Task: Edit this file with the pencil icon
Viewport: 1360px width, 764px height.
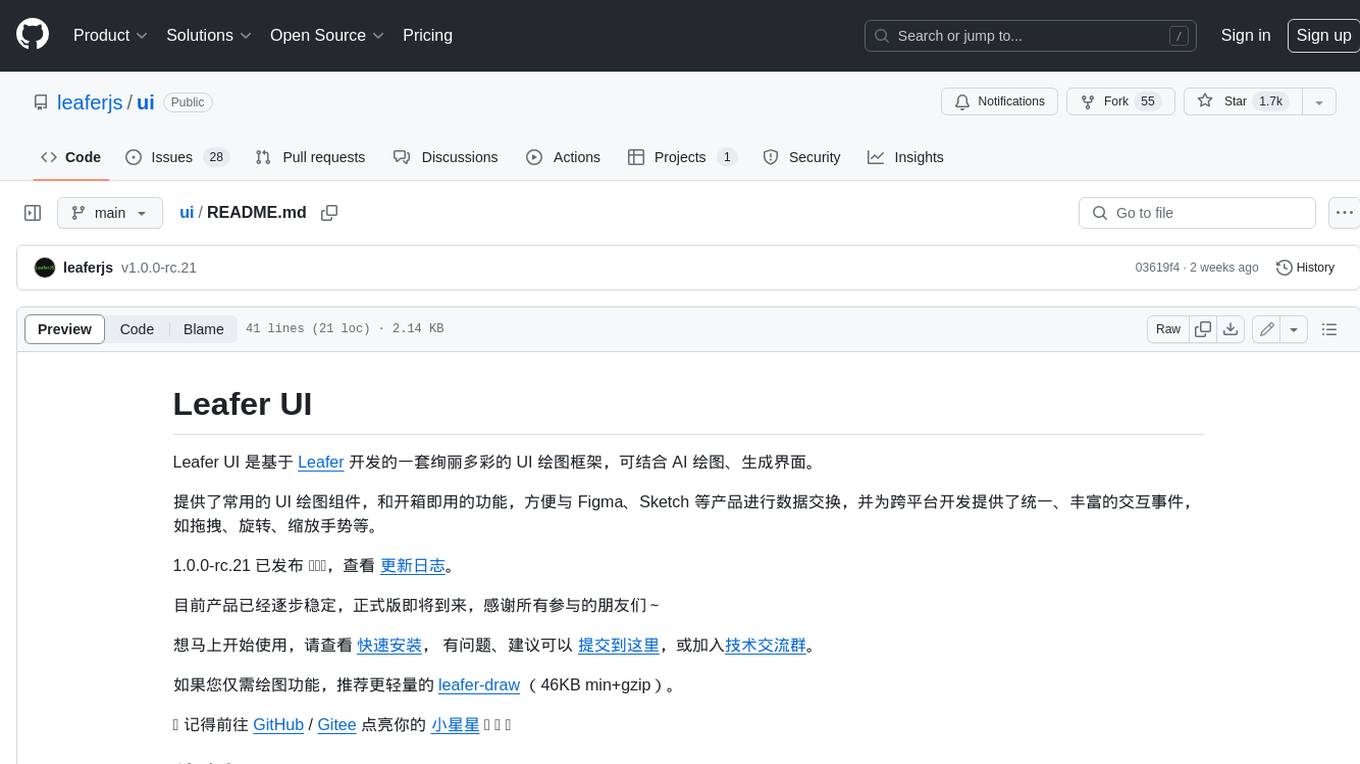Action: 1267,329
